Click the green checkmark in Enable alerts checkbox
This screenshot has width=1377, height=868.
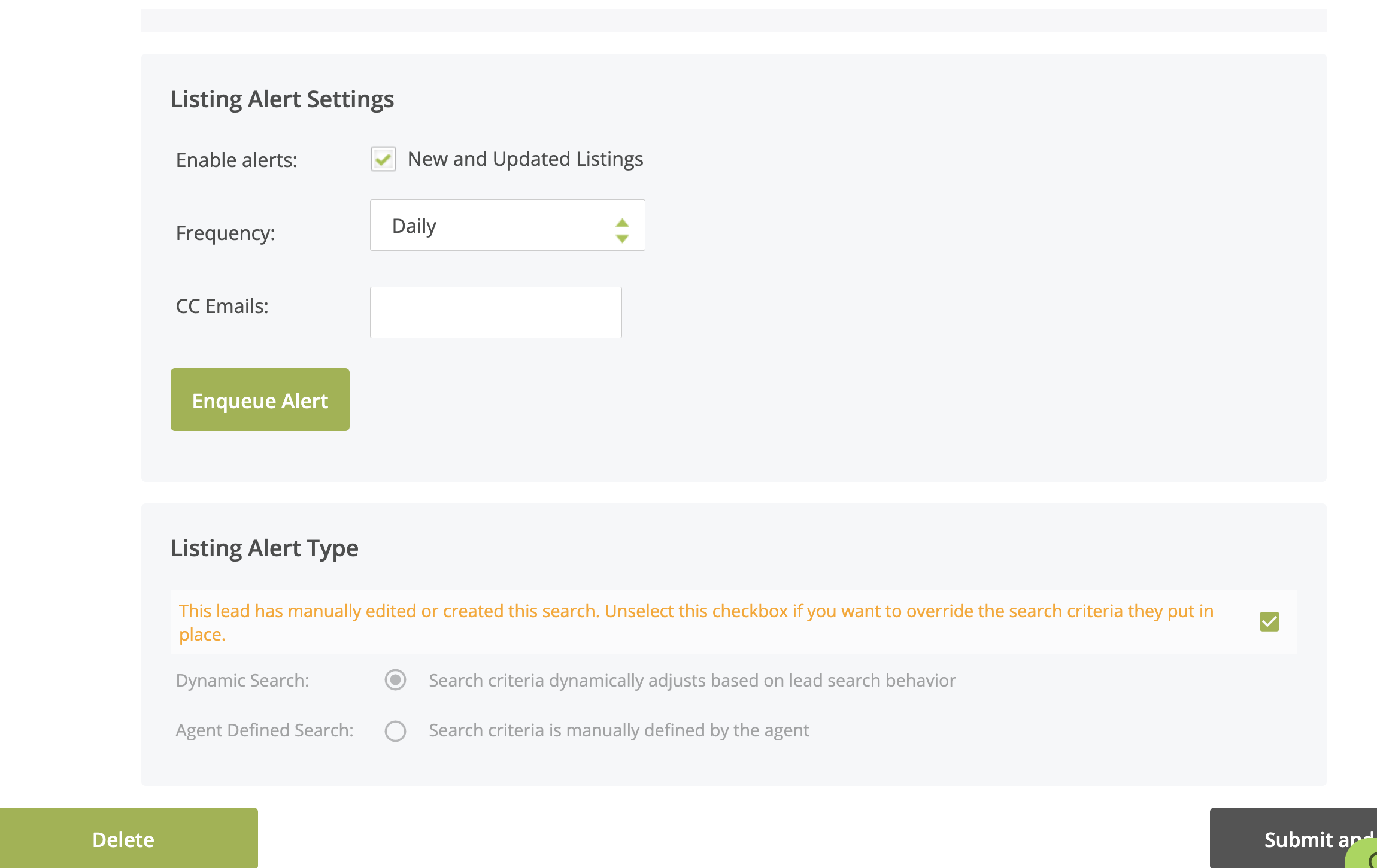[383, 159]
